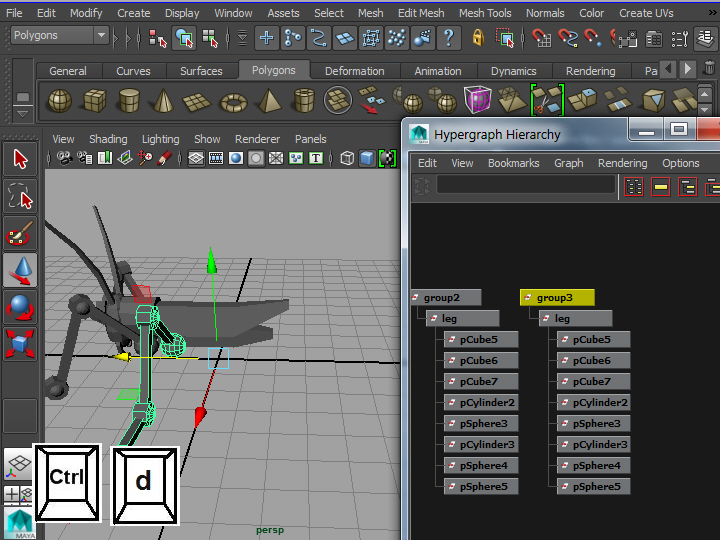The image size is (720, 540).
Task: Create a polygon pyramid from shelf
Action: (x=270, y=101)
